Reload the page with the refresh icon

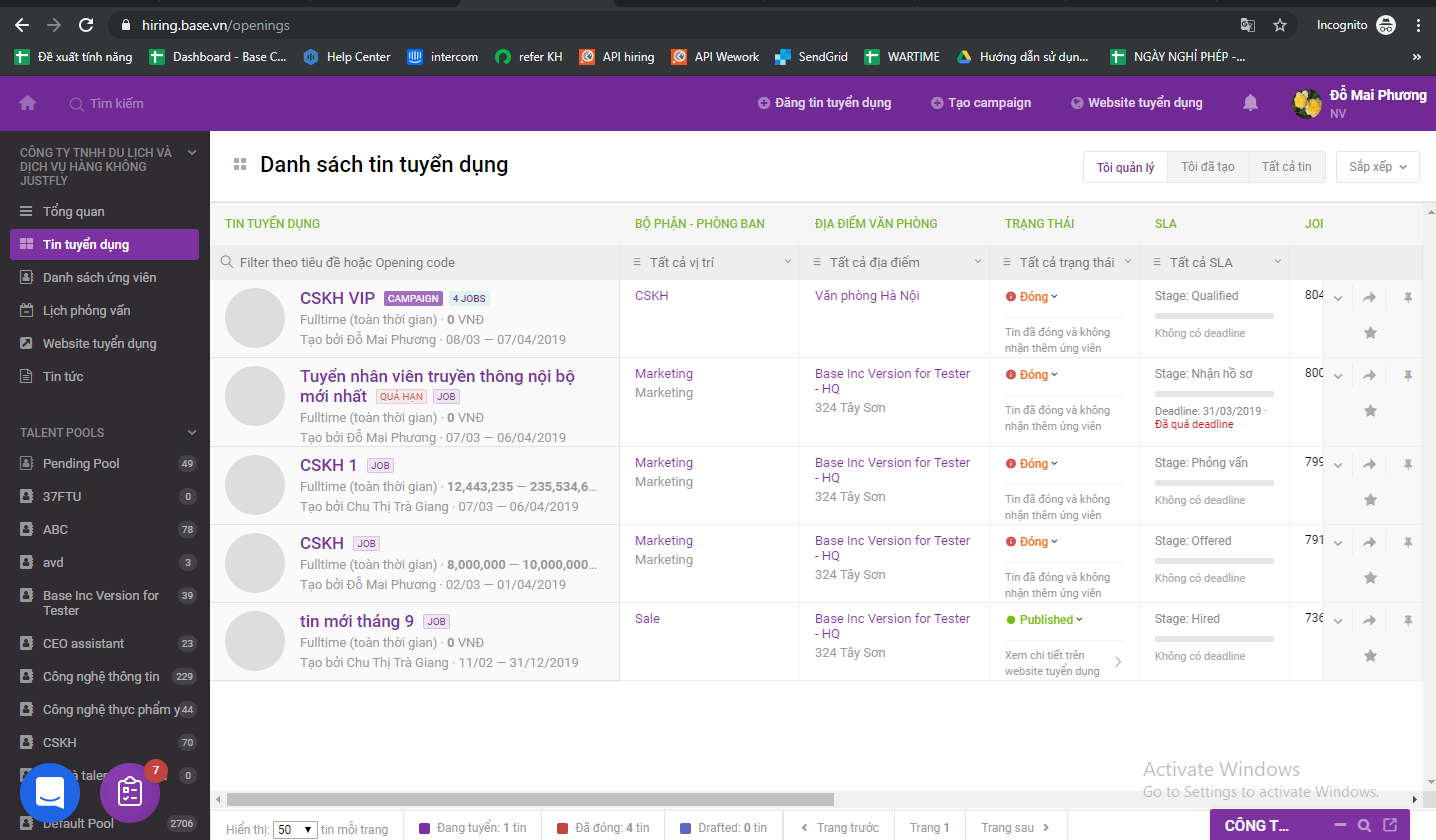pos(86,25)
